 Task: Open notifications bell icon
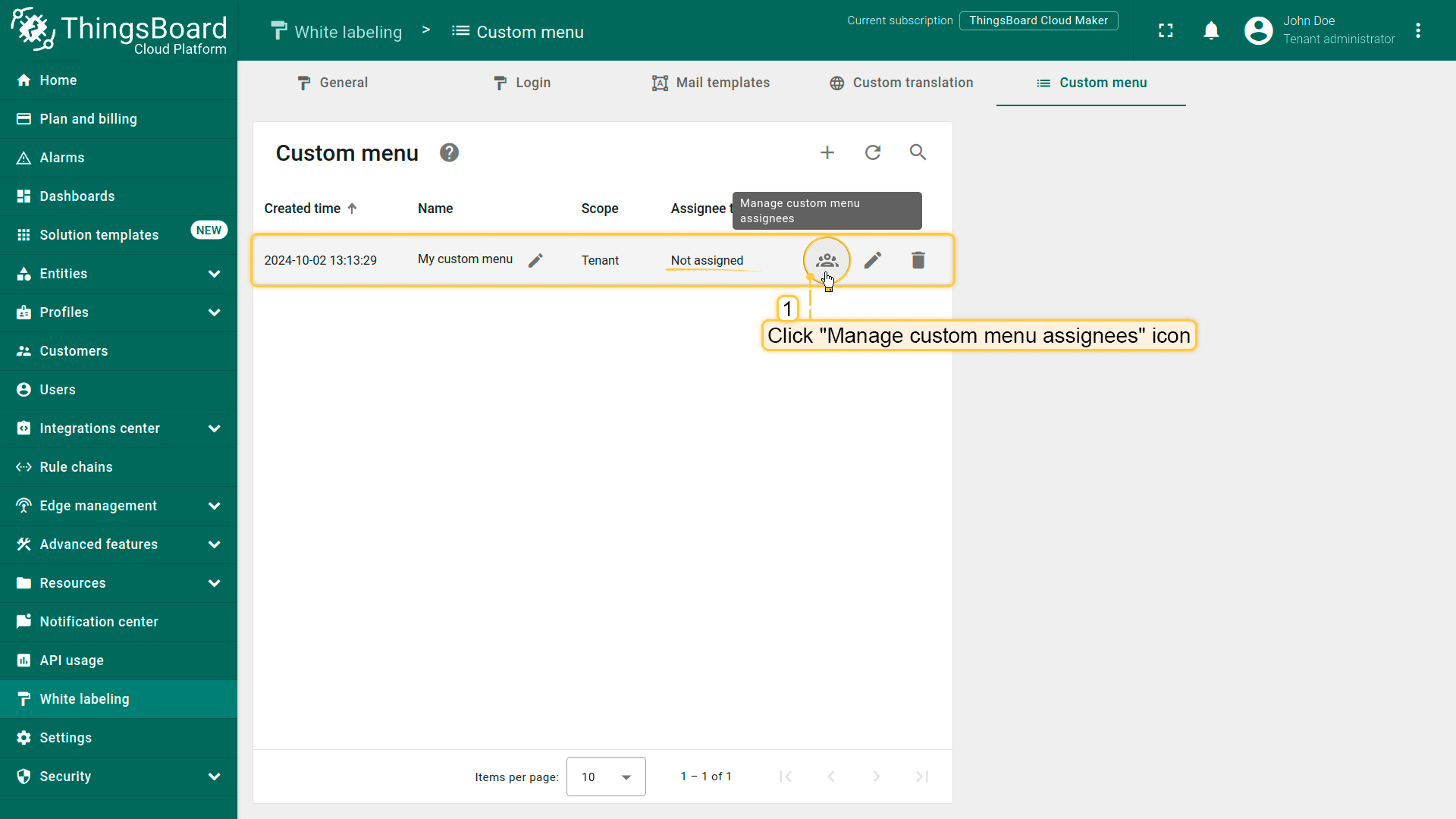(x=1211, y=30)
